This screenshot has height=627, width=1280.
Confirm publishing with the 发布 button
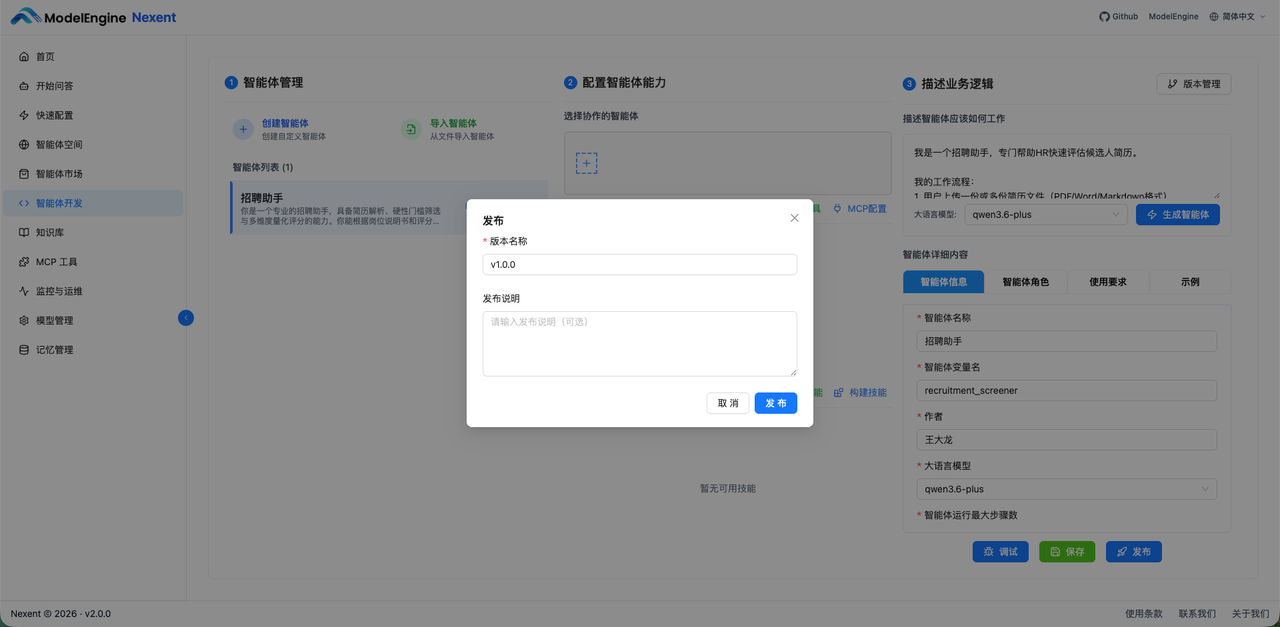776,403
